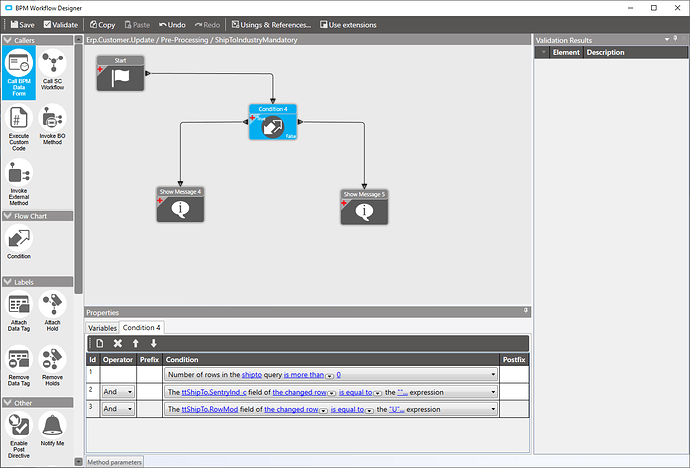Image resolution: width=690 pixels, height=468 pixels.
Task: Click 'is equal to' link in row 3
Action: (348, 409)
